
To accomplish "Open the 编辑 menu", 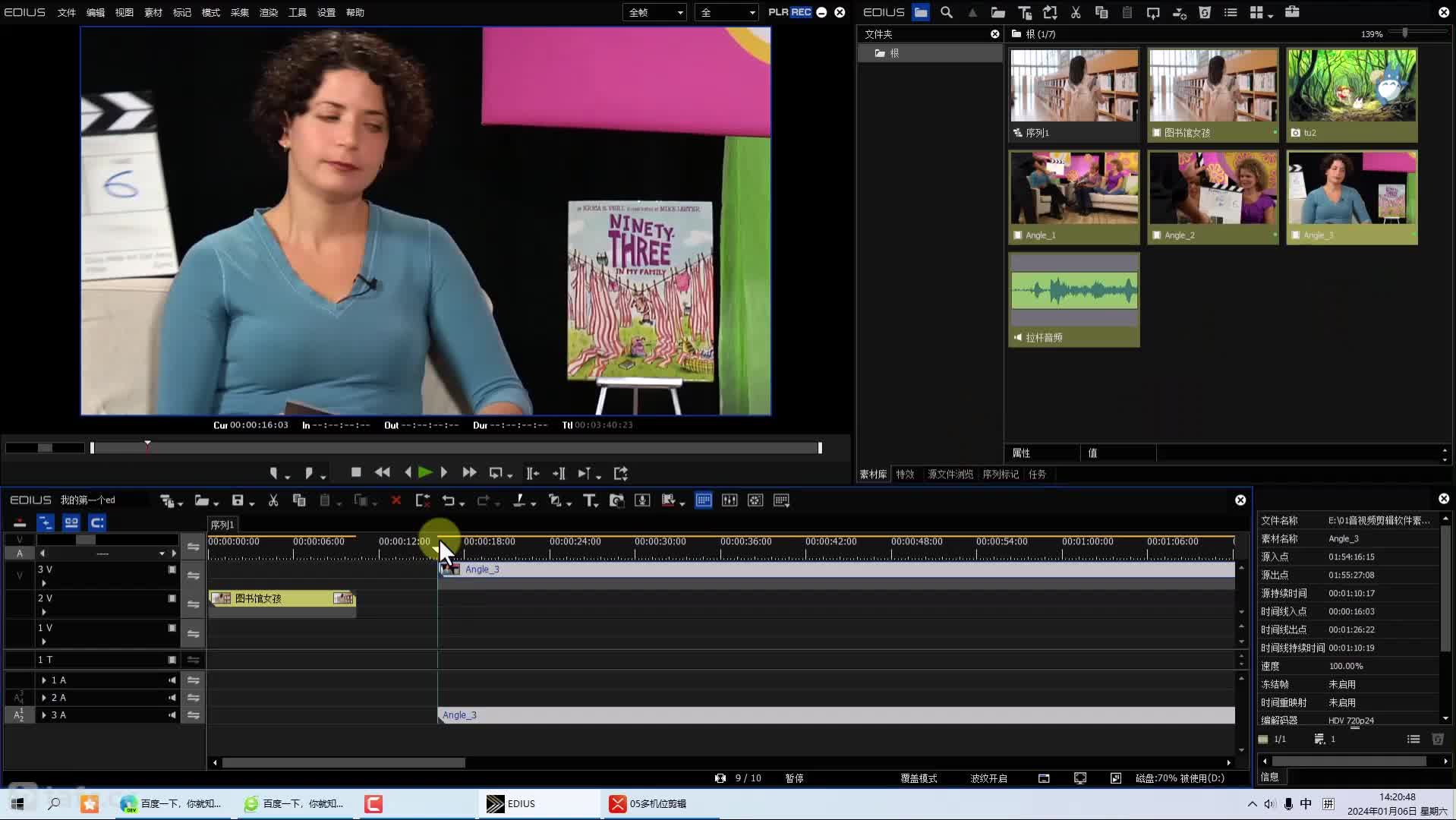I will [96, 12].
